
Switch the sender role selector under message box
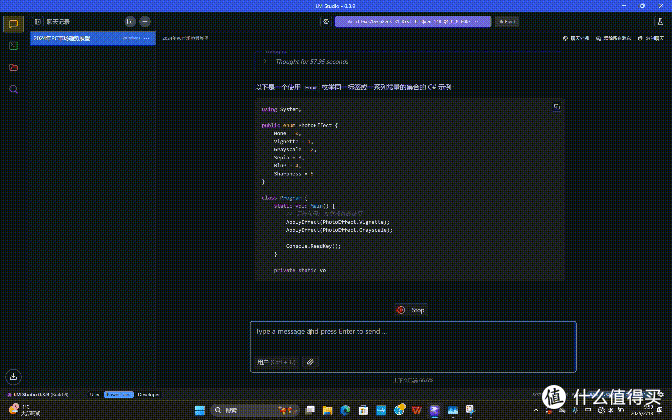276,362
